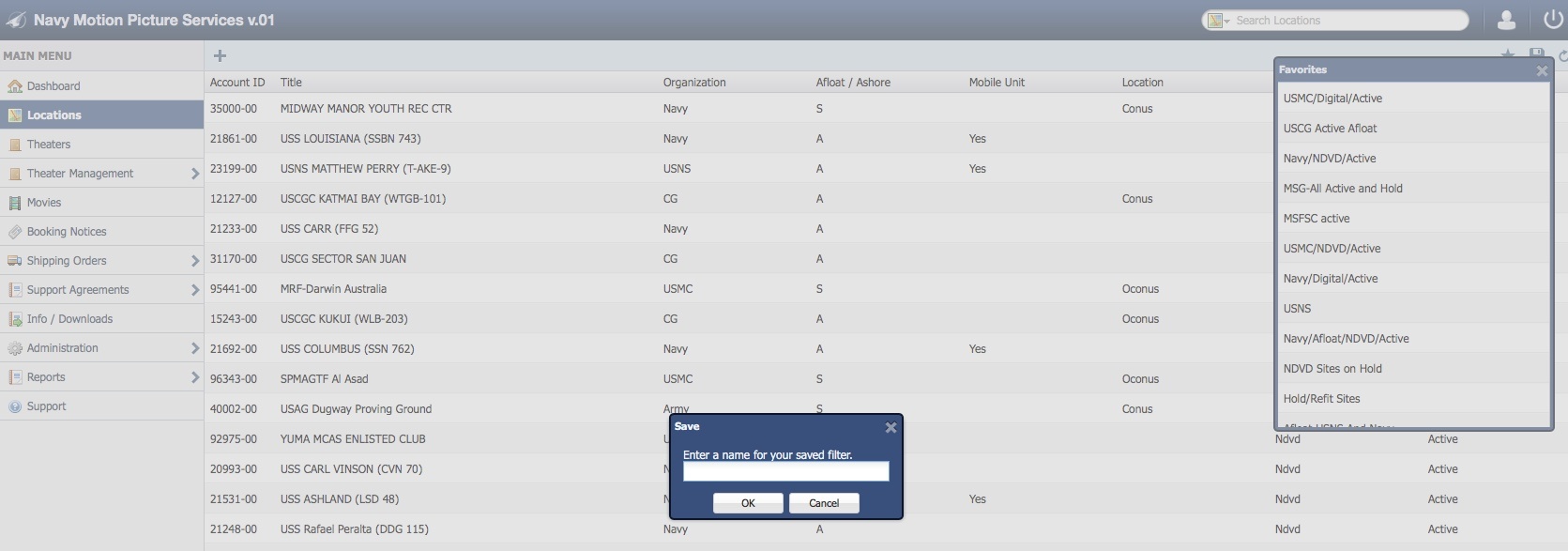Screen dimensions: 1568x551
Task: Click the Movies film strip icon
Action: [15, 203]
